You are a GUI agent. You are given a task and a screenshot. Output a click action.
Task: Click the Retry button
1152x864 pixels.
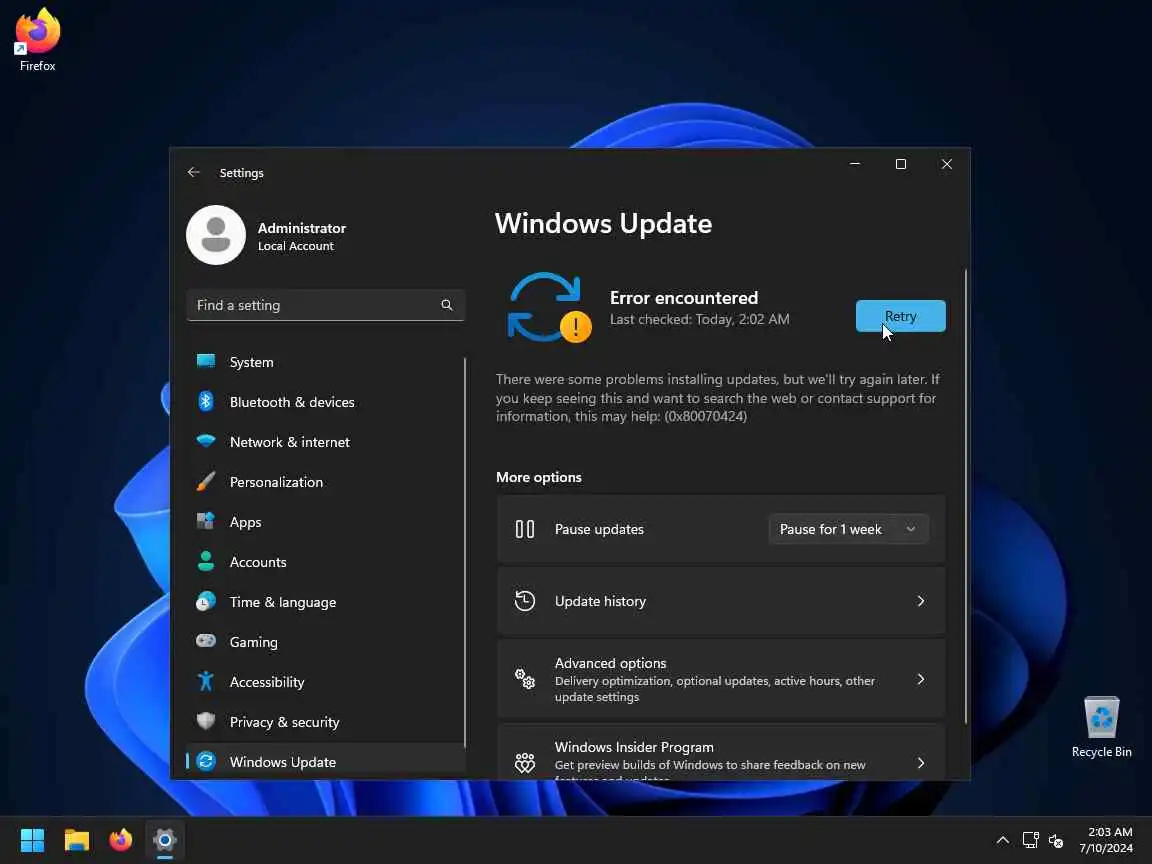[x=900, y=316]
